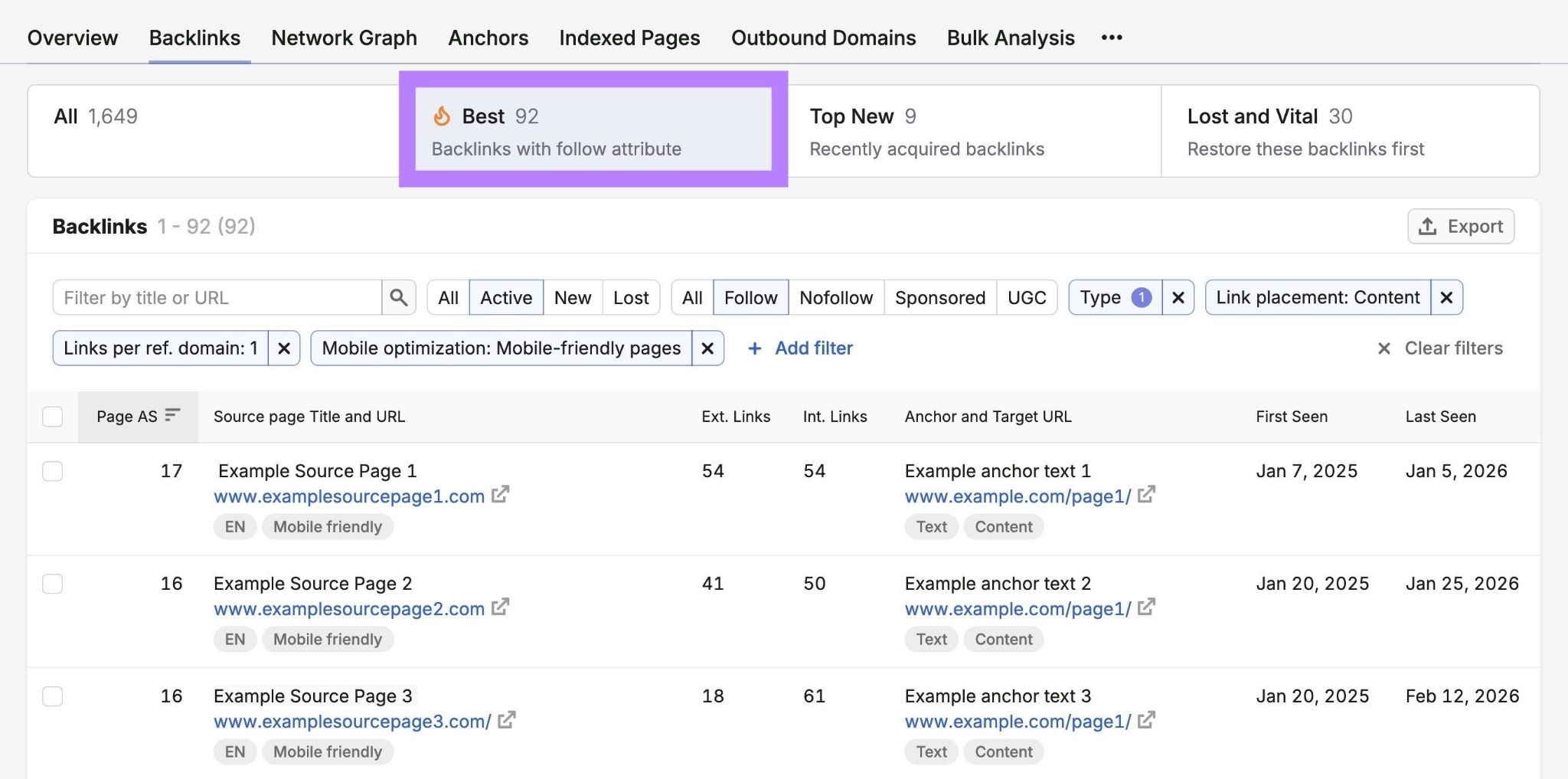Image resolution: width=1568 pixels, height=779 pixels.
Task: Open the Mobile optimization filter dropdown
Action: [501, 349]
